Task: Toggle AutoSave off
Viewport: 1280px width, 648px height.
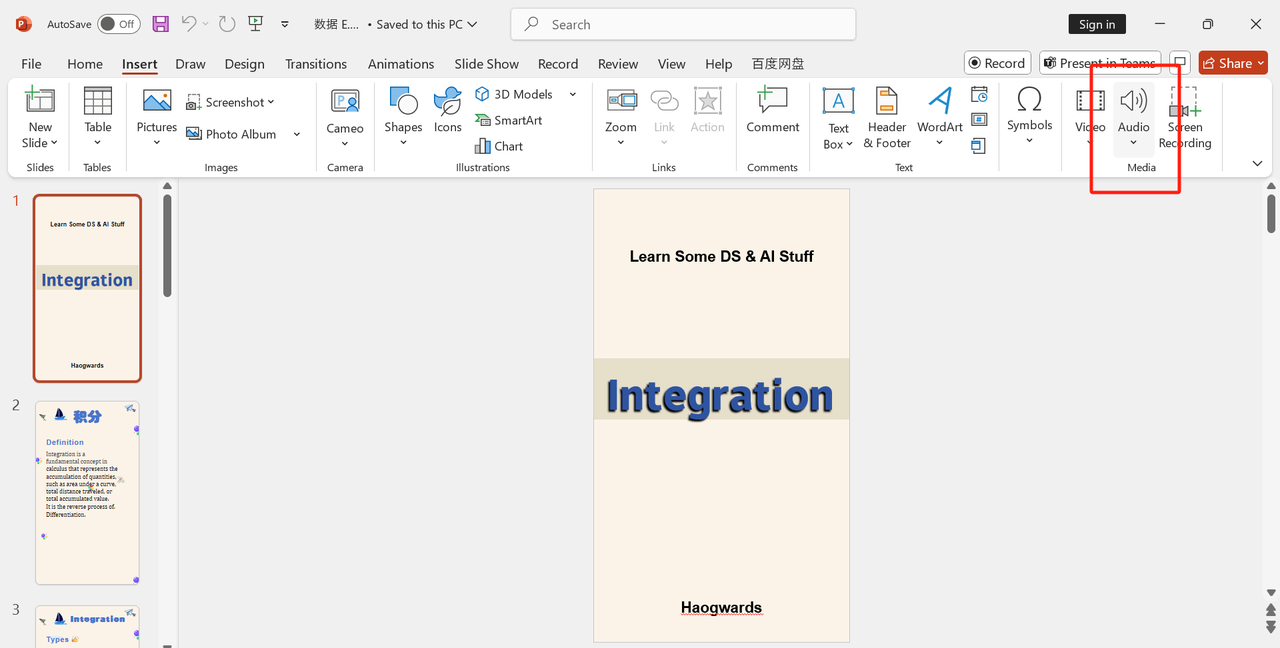Action: coord(119,23)
